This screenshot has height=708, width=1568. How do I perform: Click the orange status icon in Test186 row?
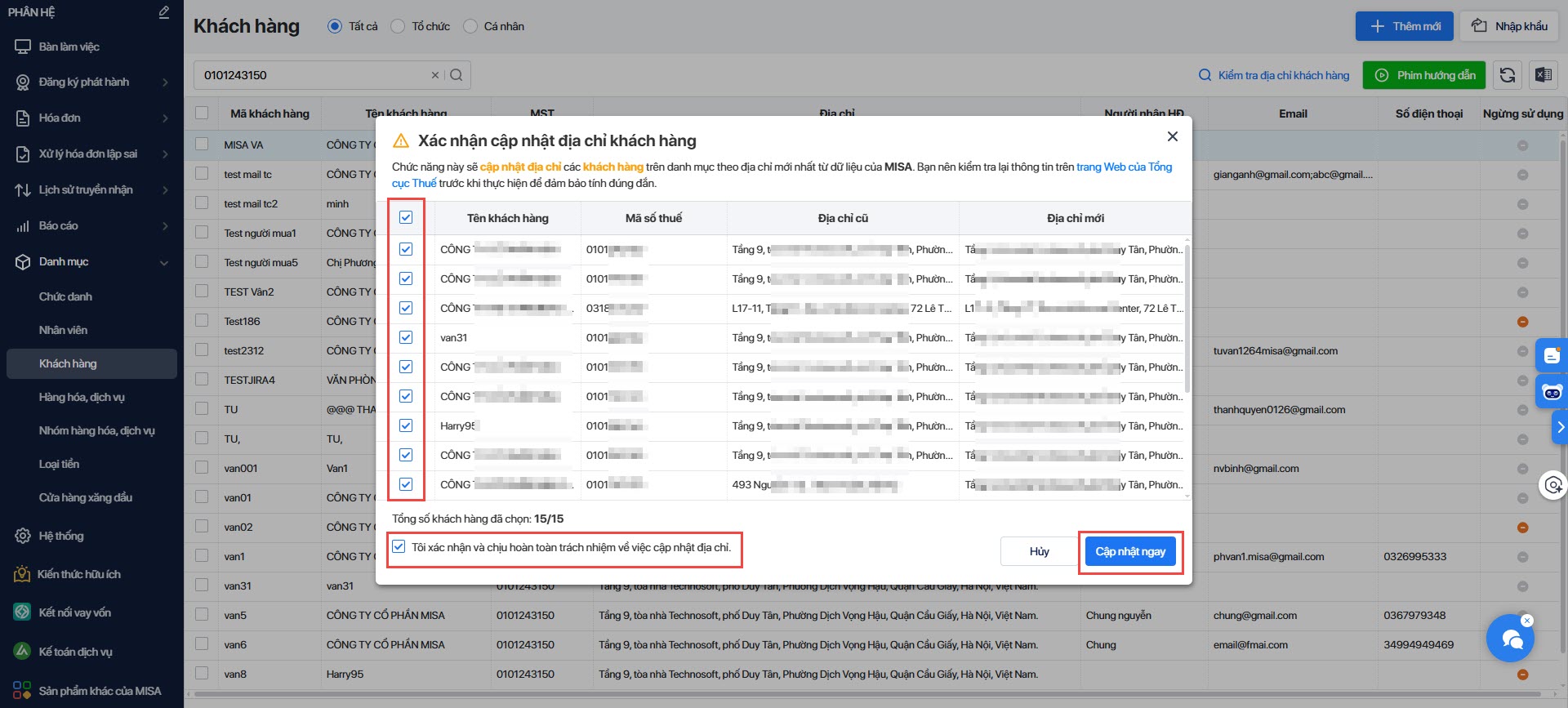click(1522, 322)
